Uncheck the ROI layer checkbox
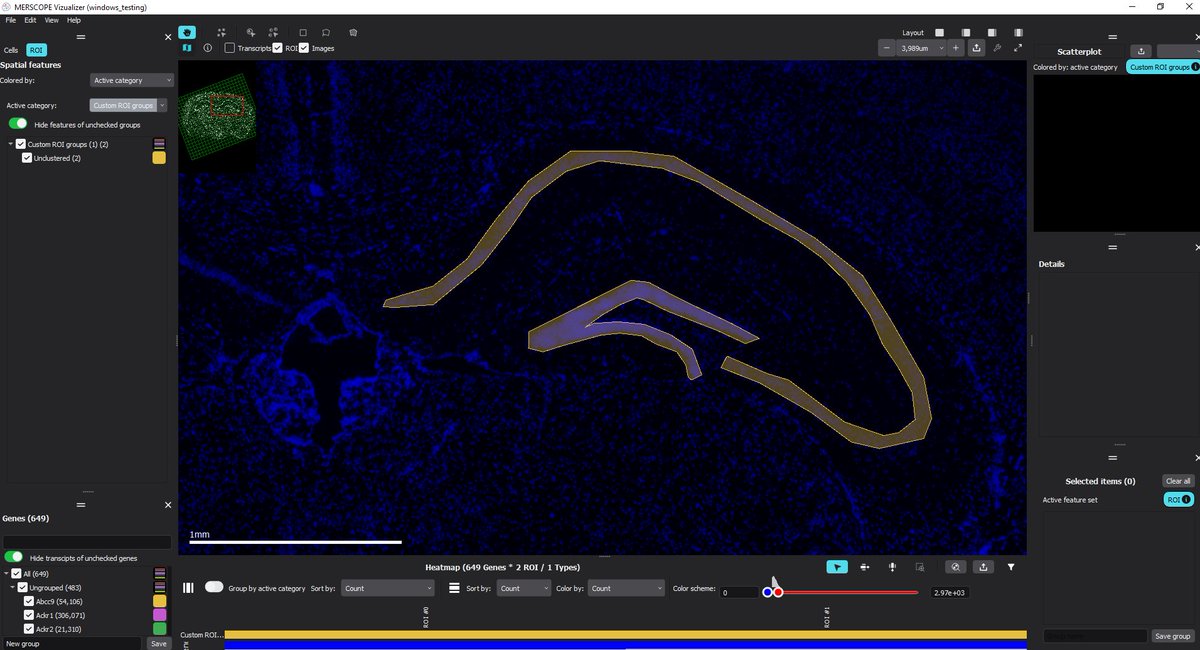1200x650 pixels. click(278, 48)
